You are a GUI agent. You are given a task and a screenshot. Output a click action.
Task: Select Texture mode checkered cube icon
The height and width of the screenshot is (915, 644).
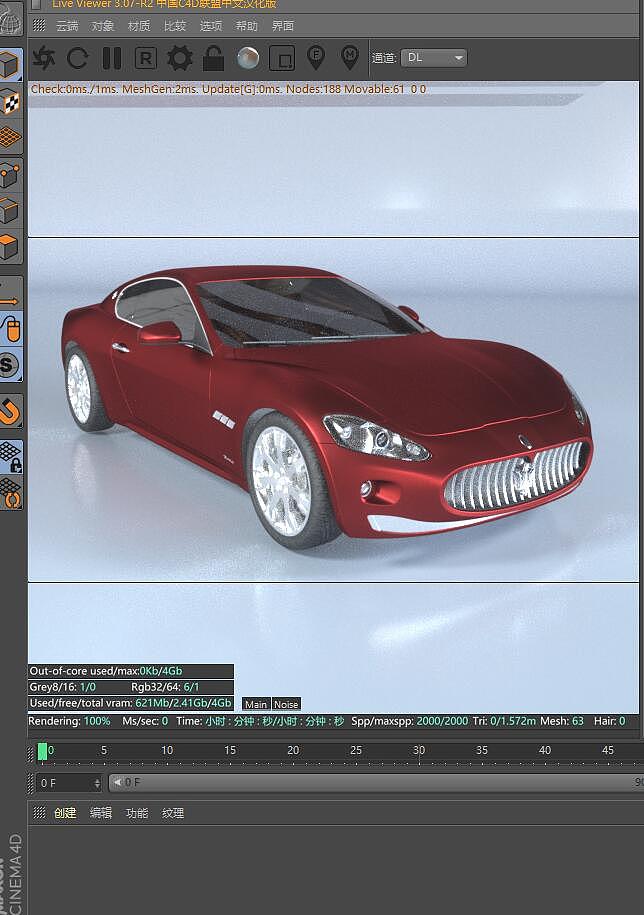tap(10, 102)
